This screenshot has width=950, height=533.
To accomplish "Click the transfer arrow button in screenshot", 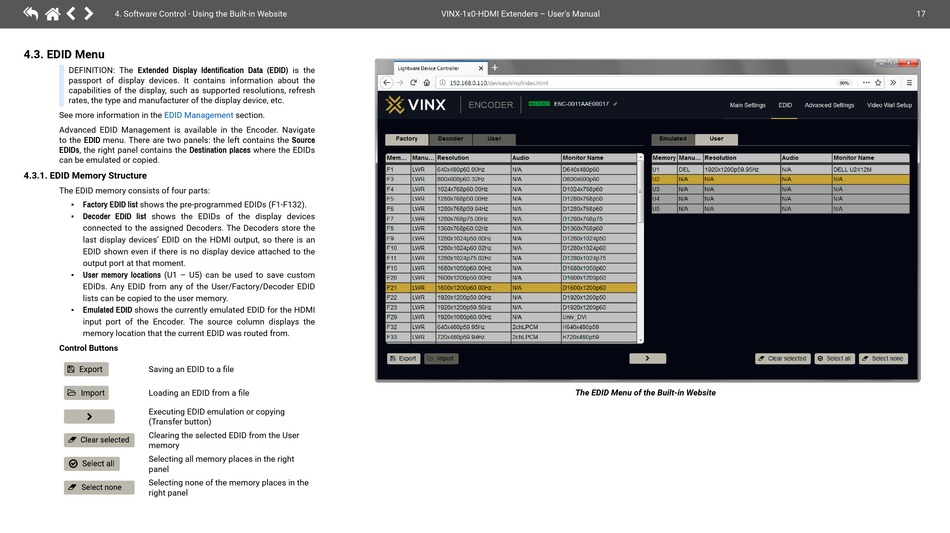I will [647, 359].
